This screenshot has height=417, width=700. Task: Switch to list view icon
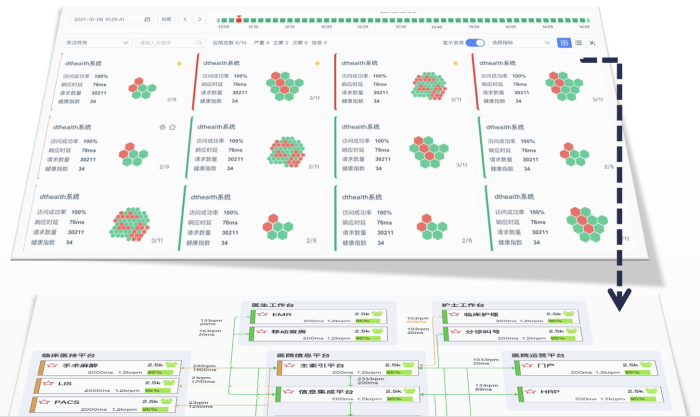[579, 43]
